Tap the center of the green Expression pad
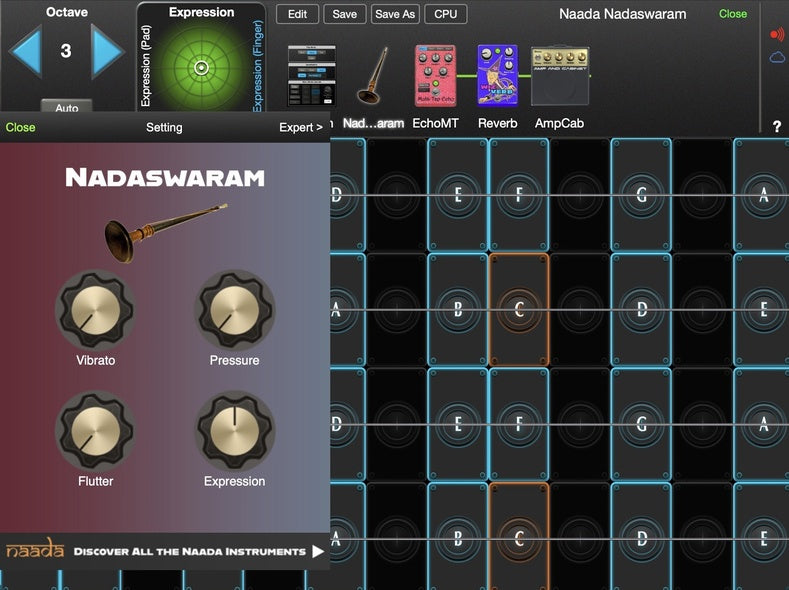This screenshot has height=590, width=789. pos(201,67)
